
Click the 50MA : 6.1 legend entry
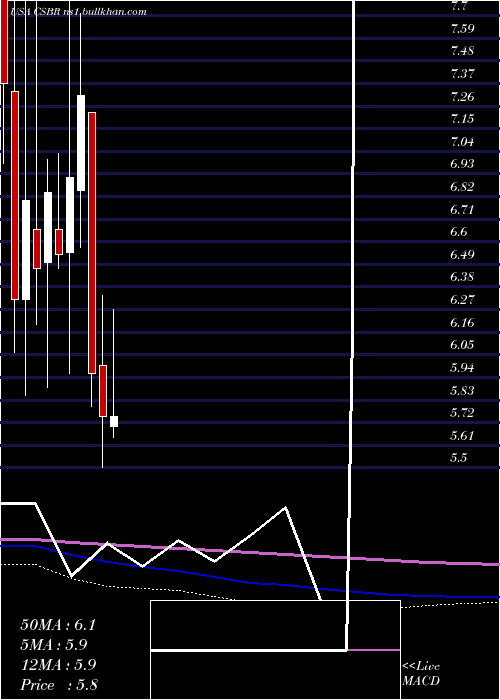click(58, 625)
